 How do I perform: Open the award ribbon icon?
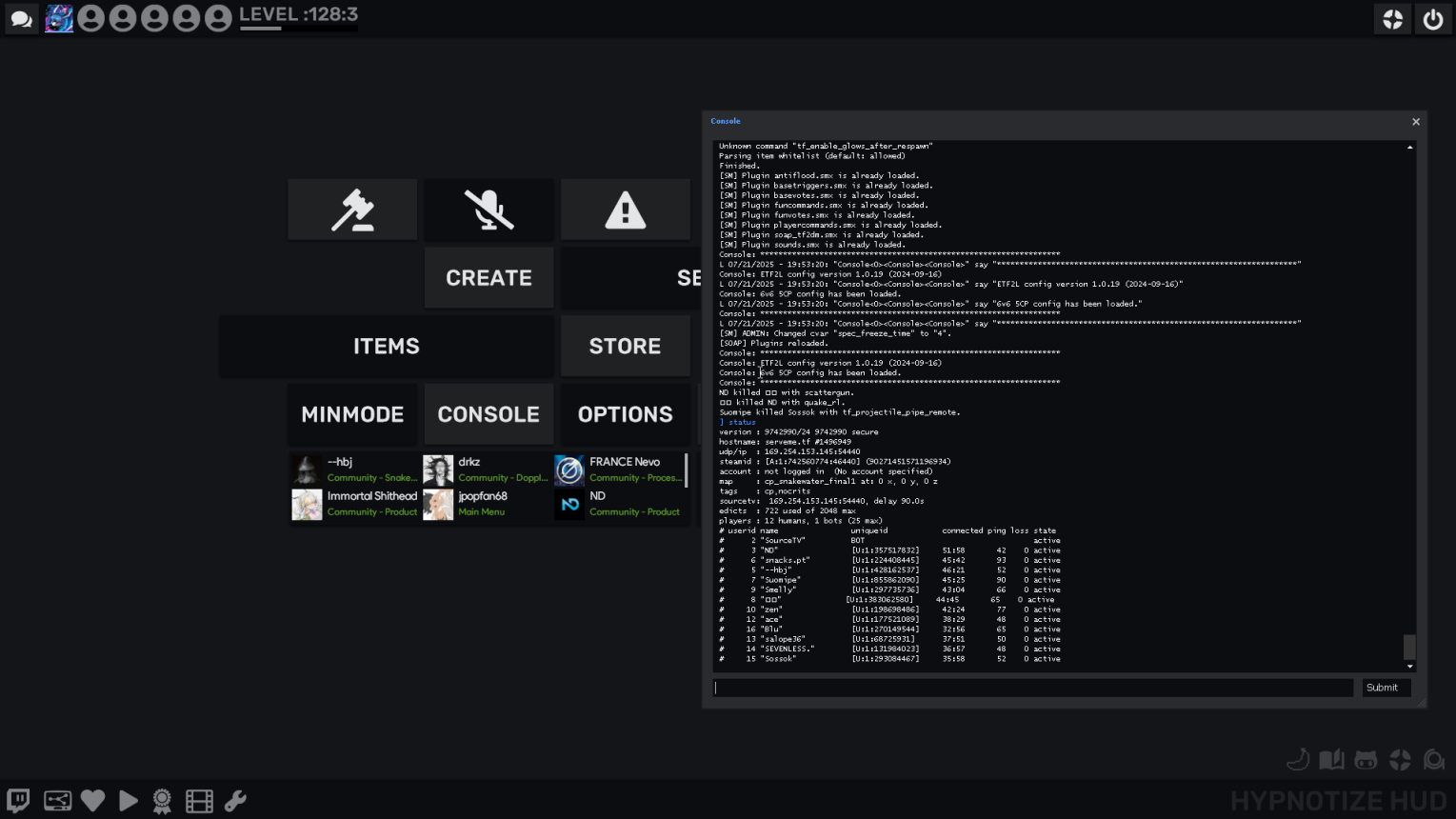163,801
